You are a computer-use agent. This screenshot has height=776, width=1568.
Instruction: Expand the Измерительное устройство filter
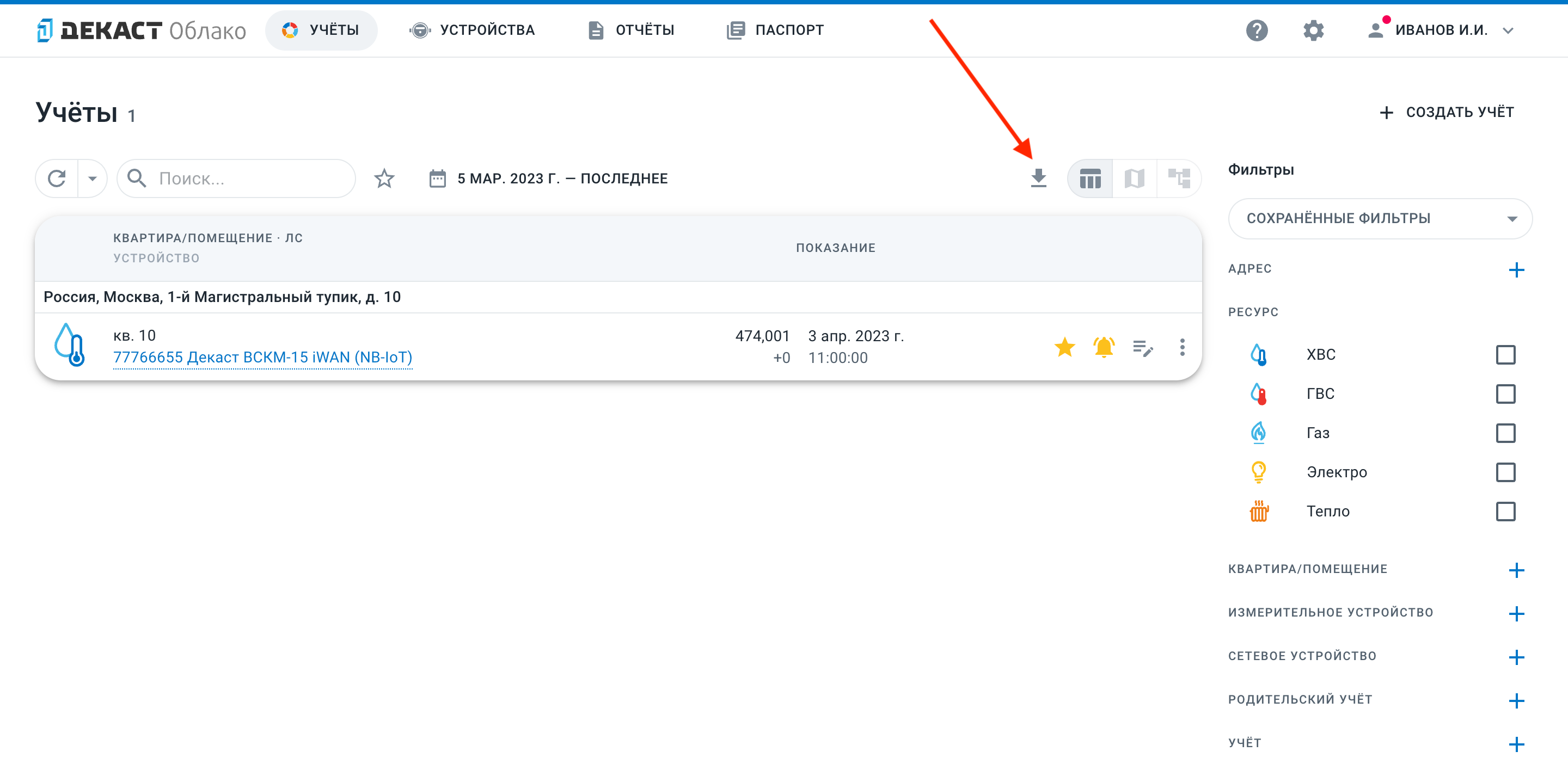point(1516,613)
